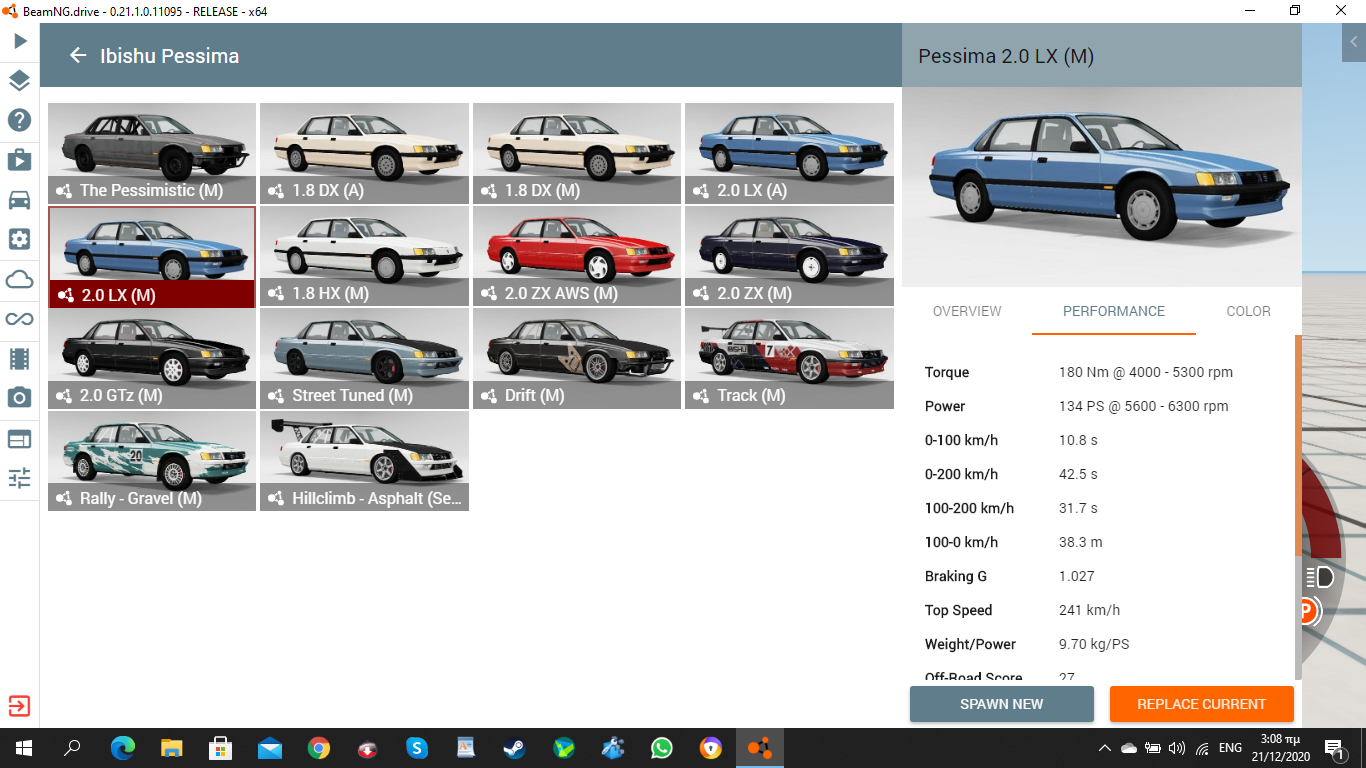Open the Vehicles car icon

[x=19, y=200]
